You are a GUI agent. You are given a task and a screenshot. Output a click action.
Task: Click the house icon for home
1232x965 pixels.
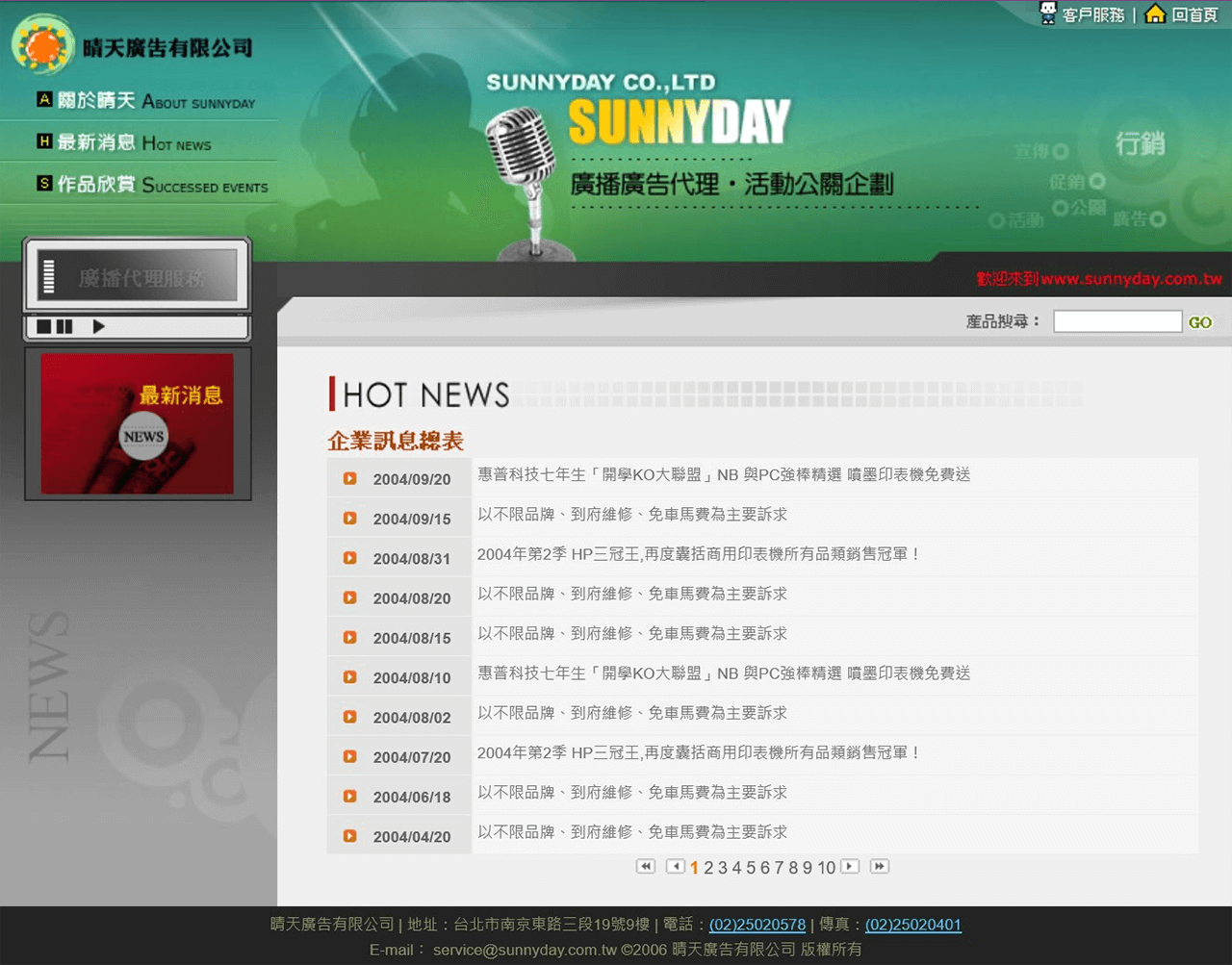pos(1155,13)
